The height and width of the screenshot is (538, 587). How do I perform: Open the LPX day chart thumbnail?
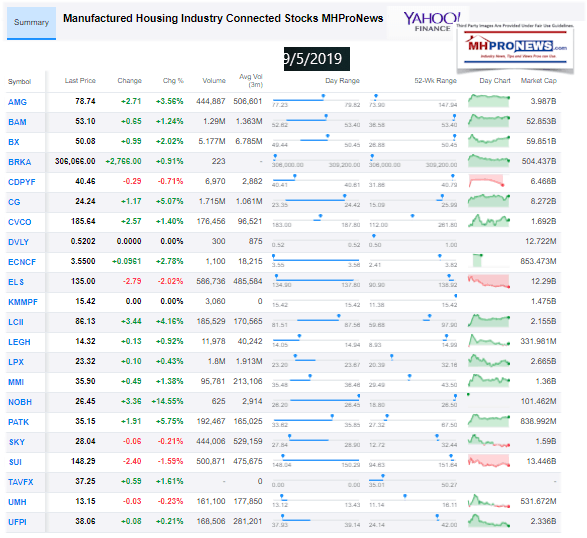point(489,361)
